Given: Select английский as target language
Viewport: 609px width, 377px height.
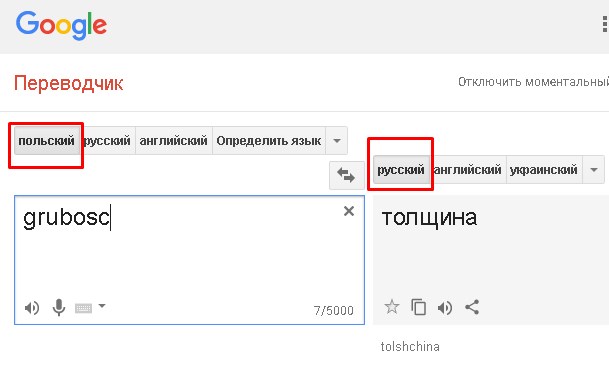Looking at the screenshot, I should (x=468, y=170).
